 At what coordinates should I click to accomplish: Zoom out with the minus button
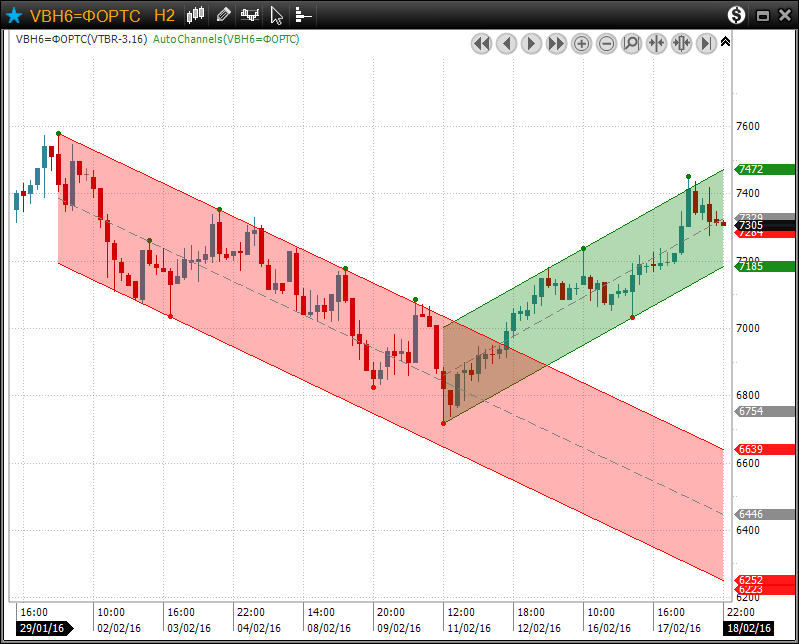607,43
